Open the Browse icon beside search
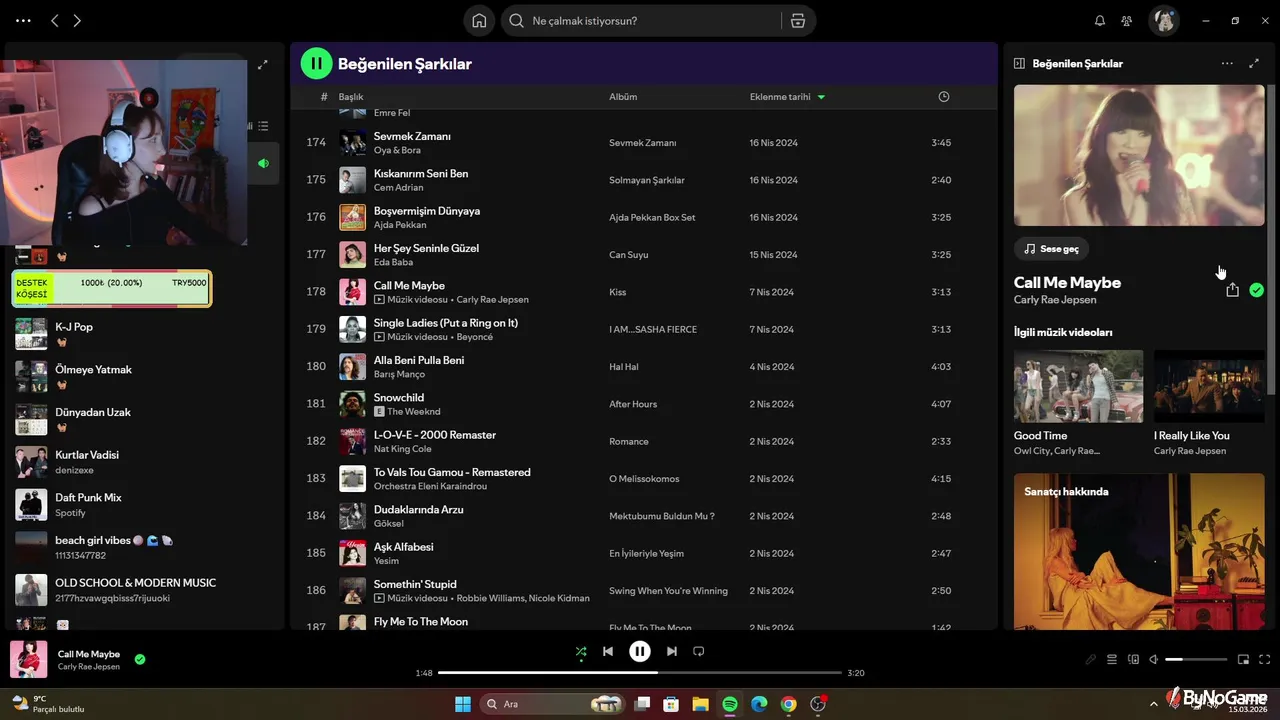This screenshot has width=1280, height=720. point(798,21)
